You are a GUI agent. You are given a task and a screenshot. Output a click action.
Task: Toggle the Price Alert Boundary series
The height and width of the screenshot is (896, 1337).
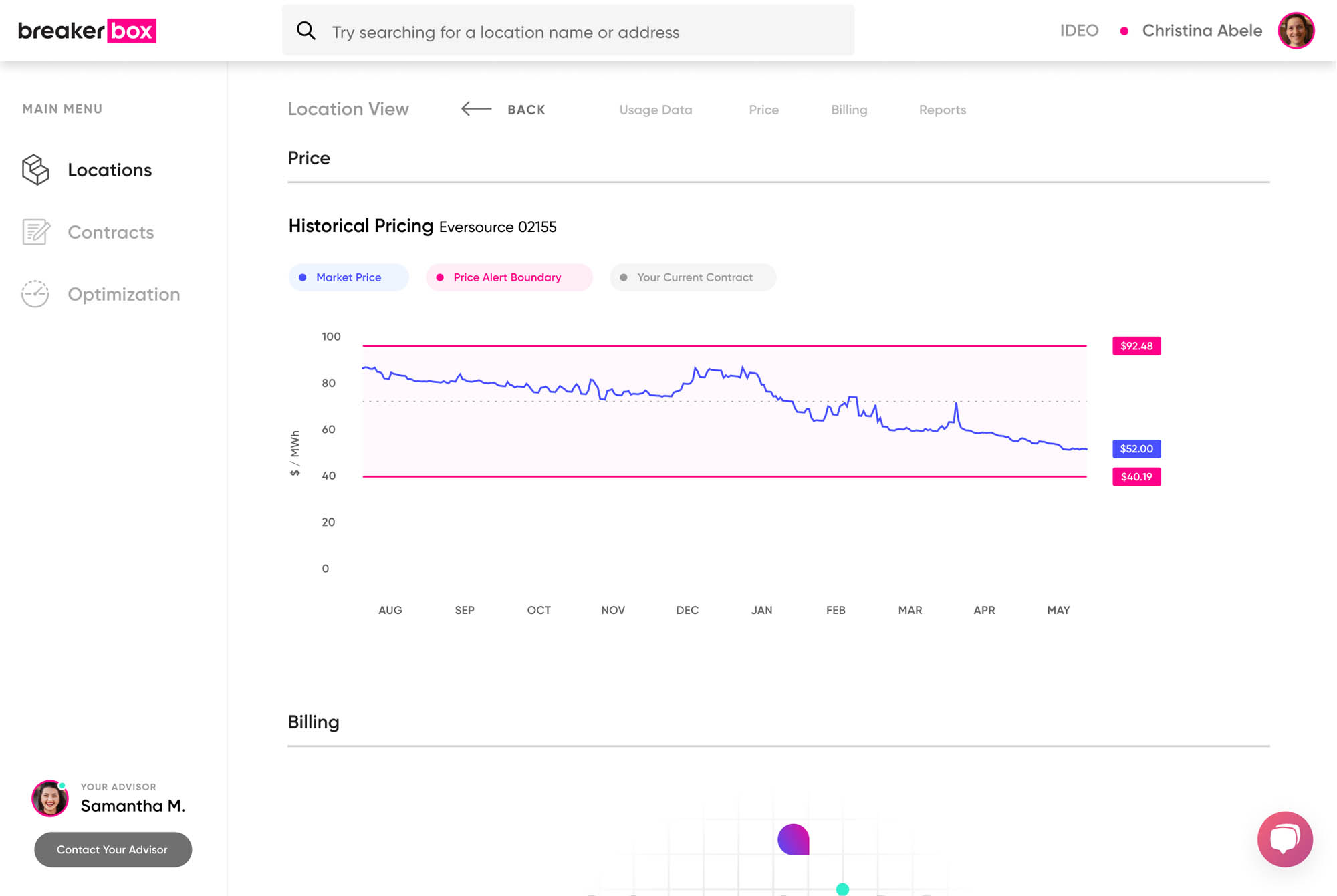508,277
